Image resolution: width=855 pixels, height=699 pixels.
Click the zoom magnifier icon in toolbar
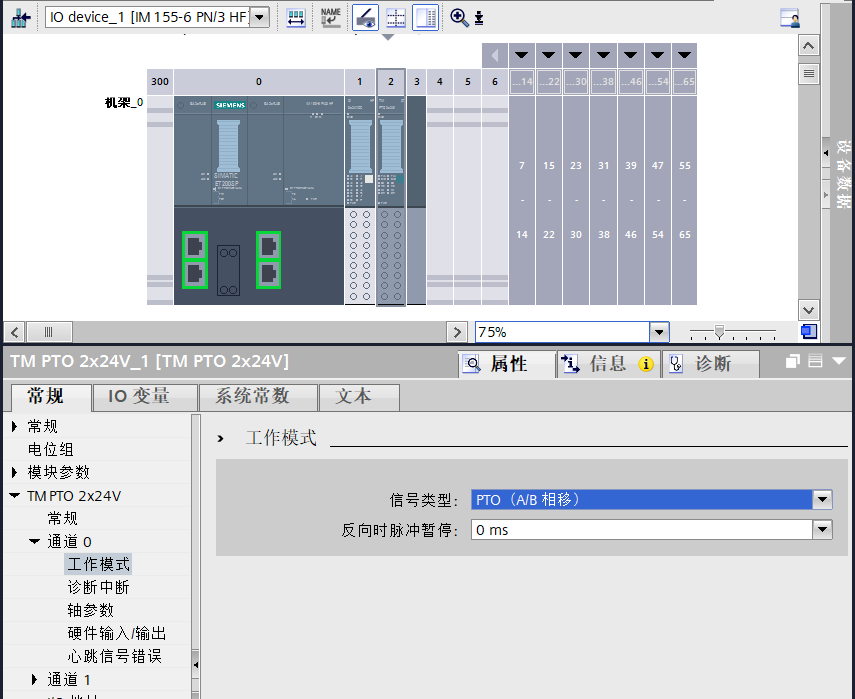pos(458,17)
